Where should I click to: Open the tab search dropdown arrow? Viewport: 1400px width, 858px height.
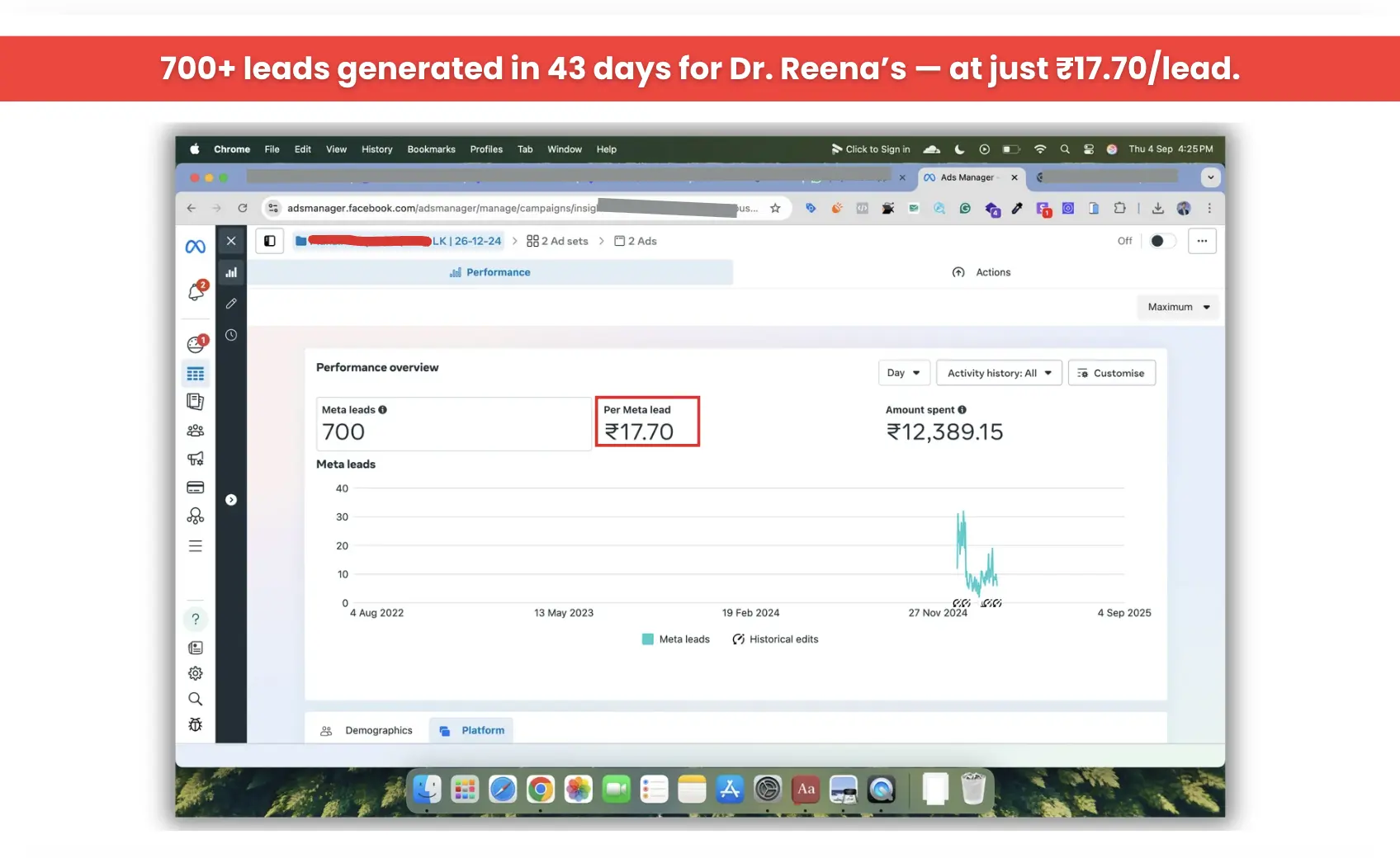(1210, 177)
